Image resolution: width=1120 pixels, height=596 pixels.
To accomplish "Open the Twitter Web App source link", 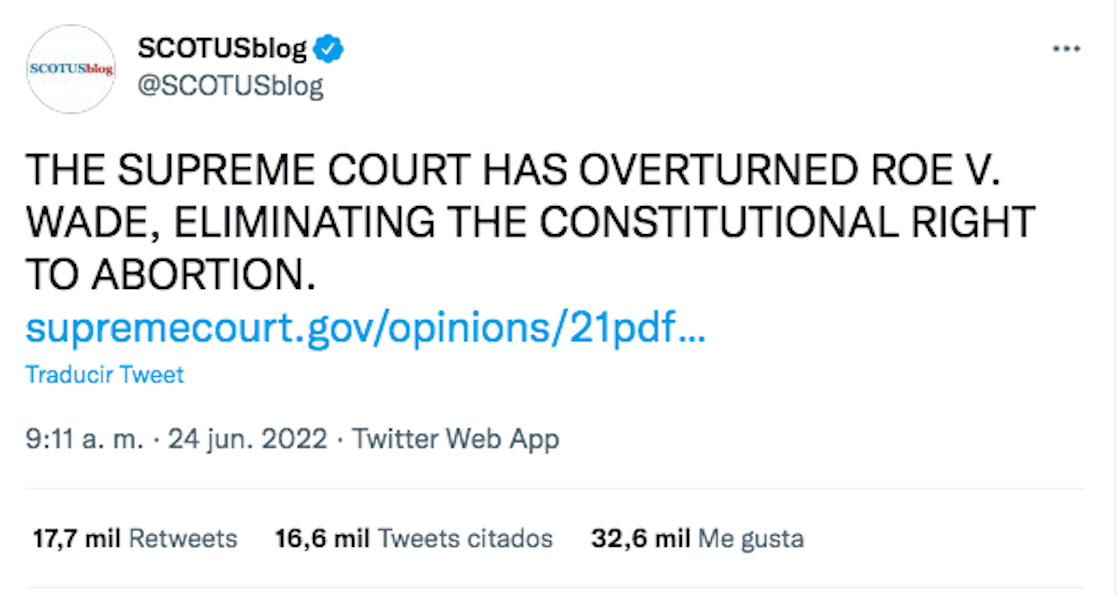I will click(456, 438).
